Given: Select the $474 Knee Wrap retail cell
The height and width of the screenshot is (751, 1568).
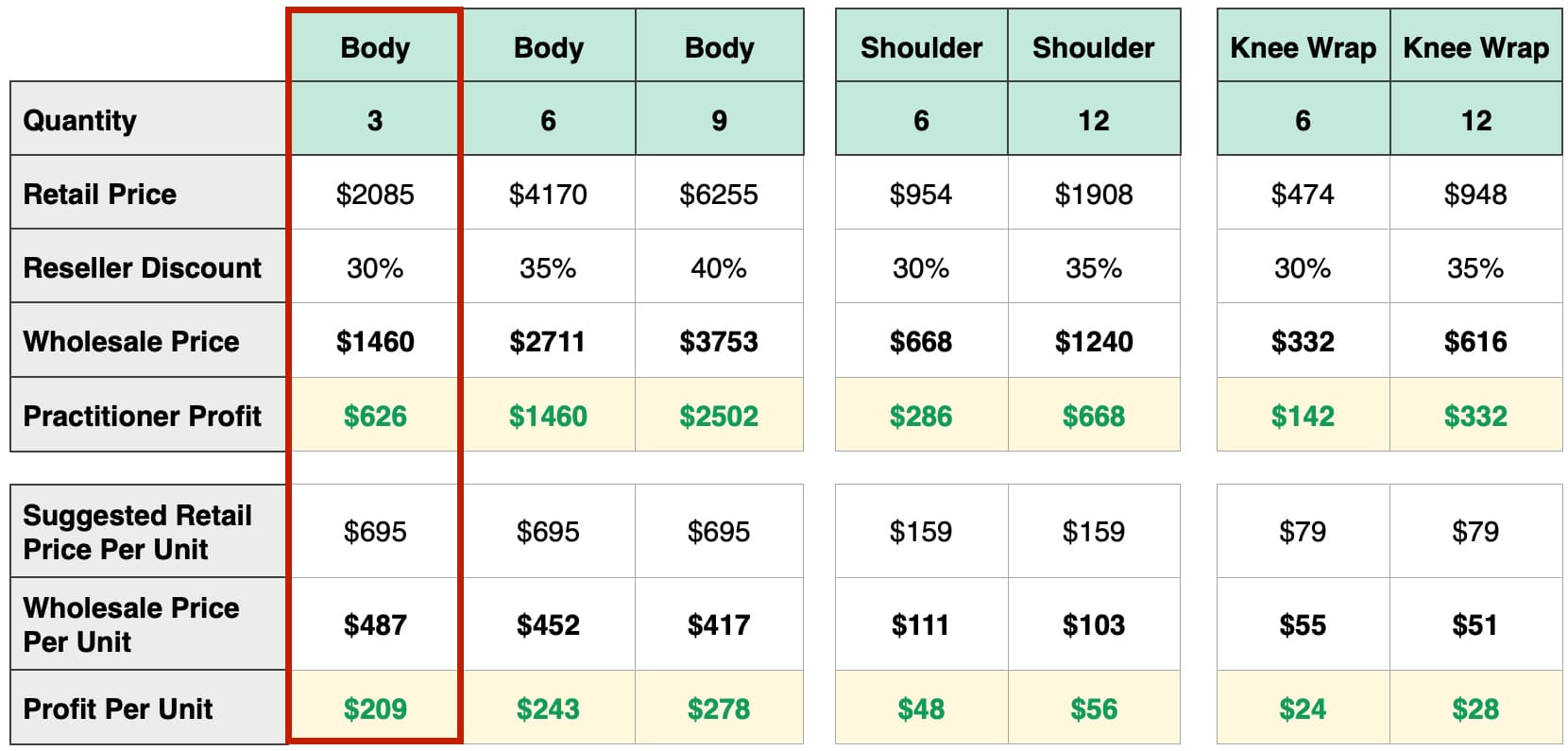Looking at the screenshot, I should click(x=1303, y=194).
